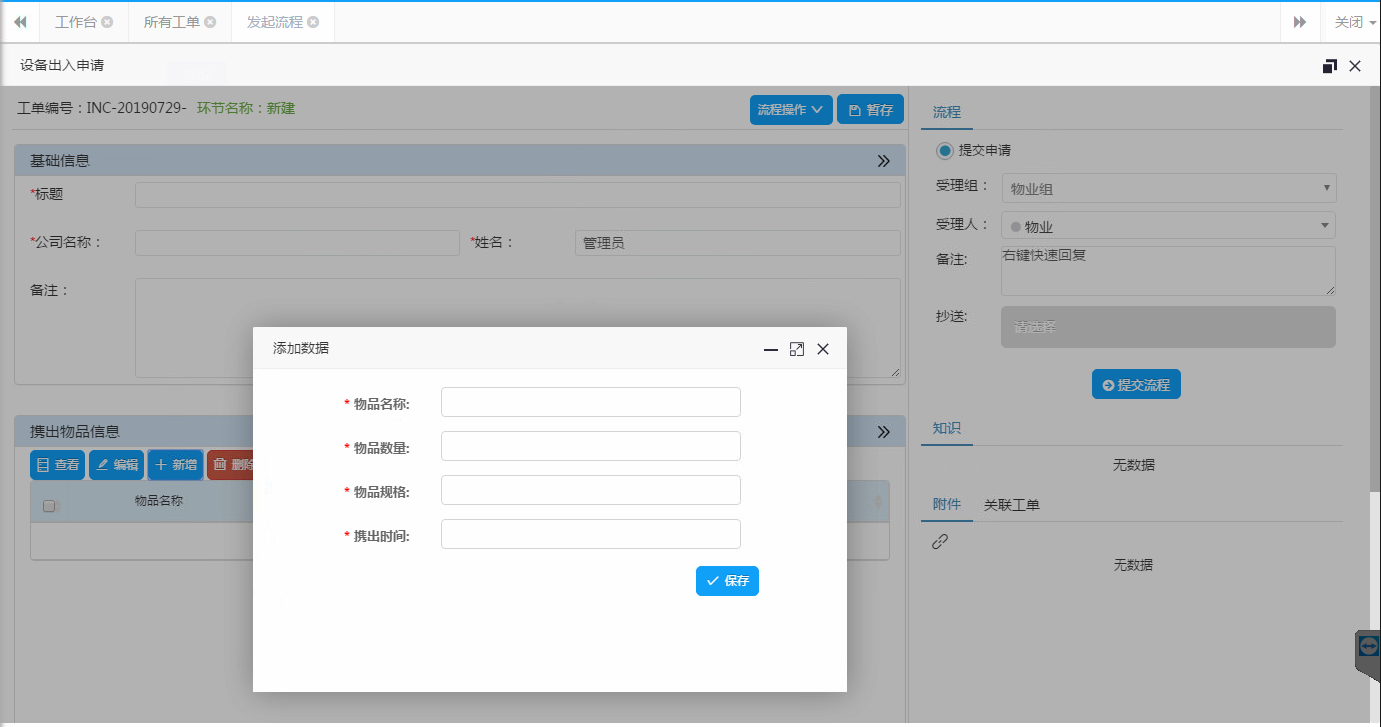Viewport: 1381px width, 727px height.
Task: Expand the 流程操作 dropdown menu
Action: 790,110
